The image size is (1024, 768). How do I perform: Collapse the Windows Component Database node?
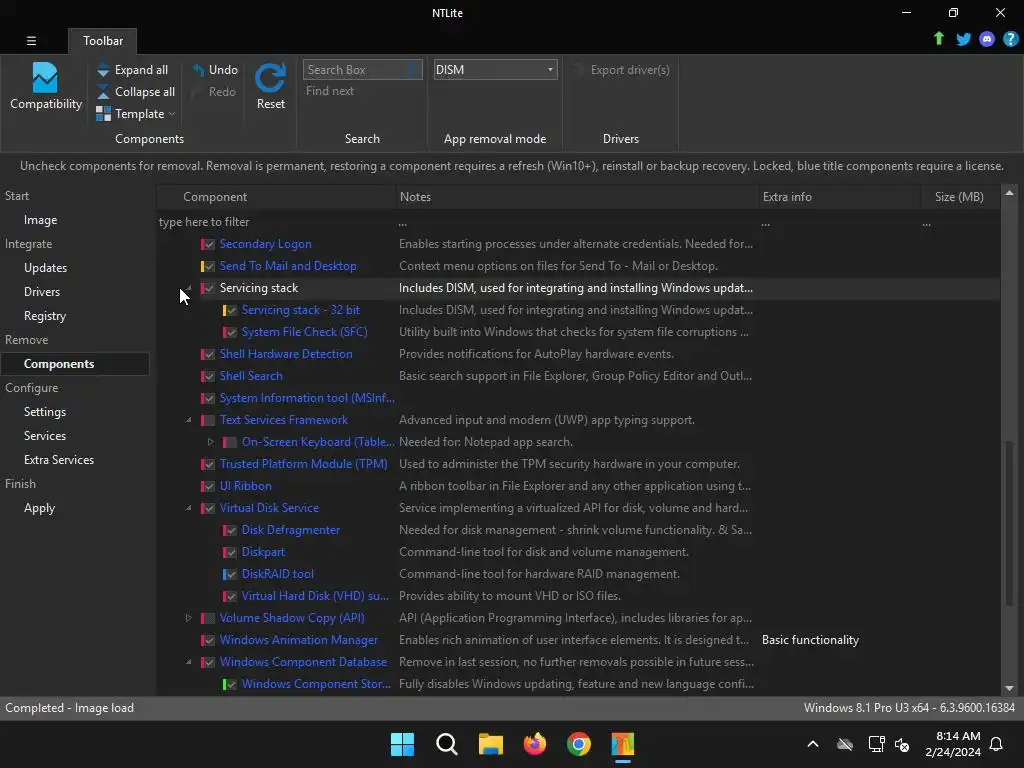(188, 662)
